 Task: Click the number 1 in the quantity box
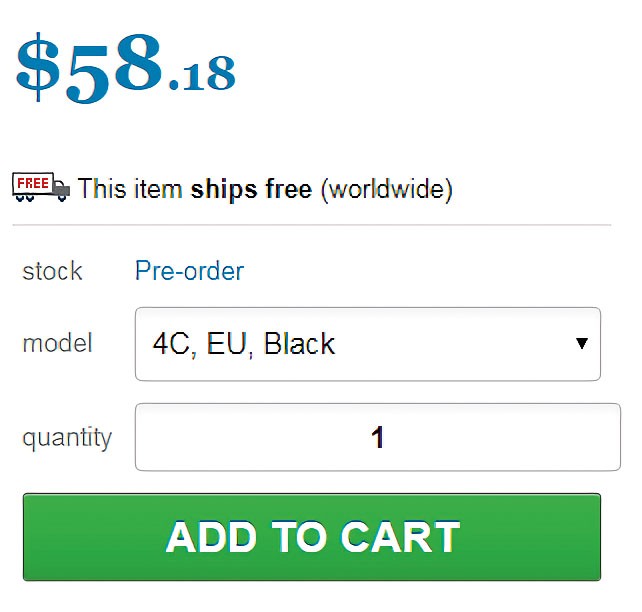point(378,437)
